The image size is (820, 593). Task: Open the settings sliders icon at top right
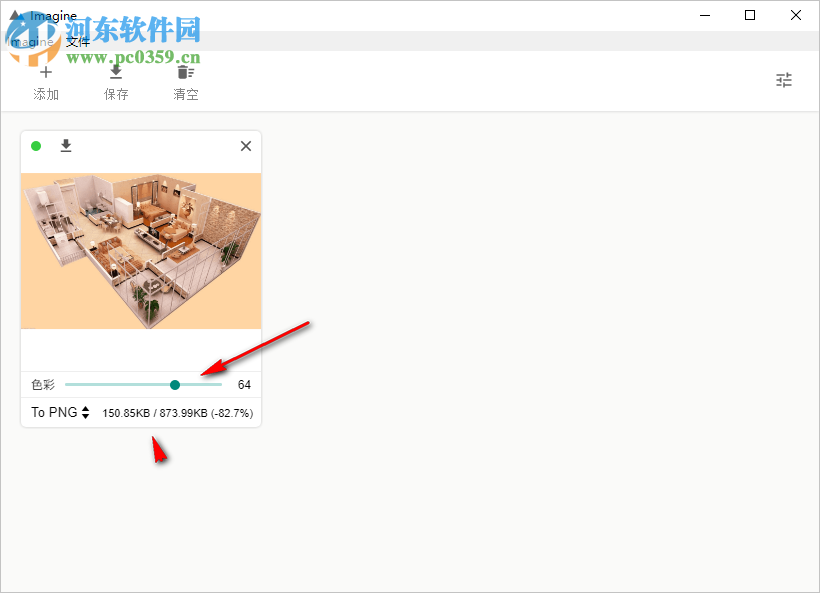tap(784, 79)
